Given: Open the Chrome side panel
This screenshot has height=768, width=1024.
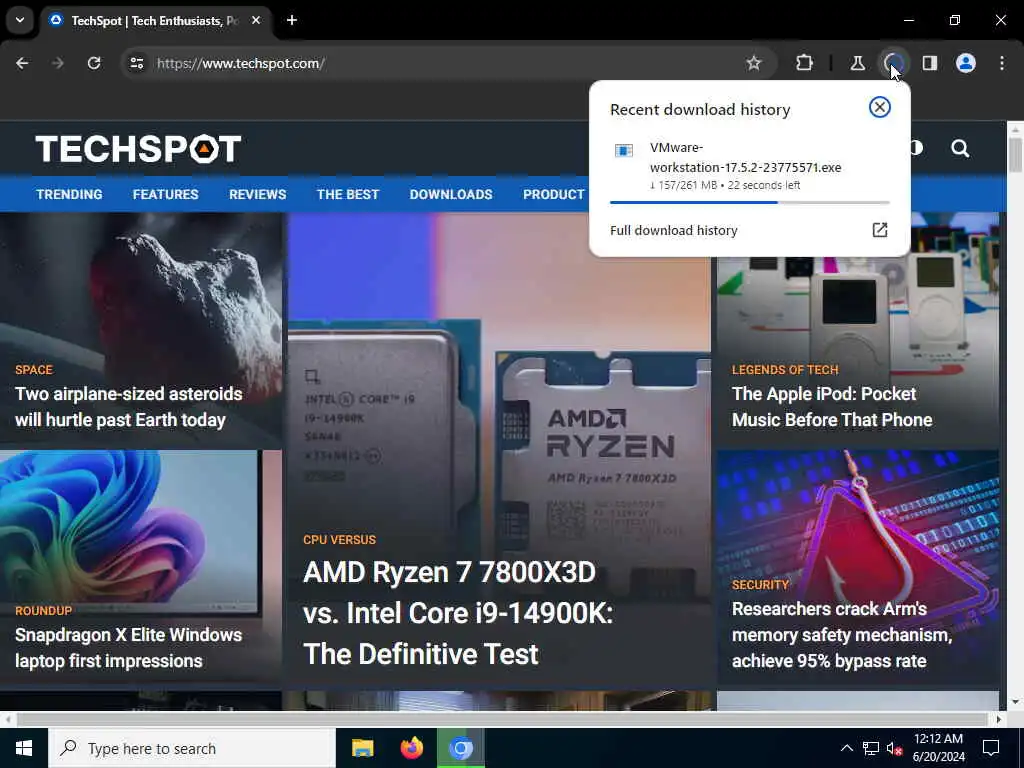Looking at the screenshot, I should pyautogui.click(x=929, y=63).
